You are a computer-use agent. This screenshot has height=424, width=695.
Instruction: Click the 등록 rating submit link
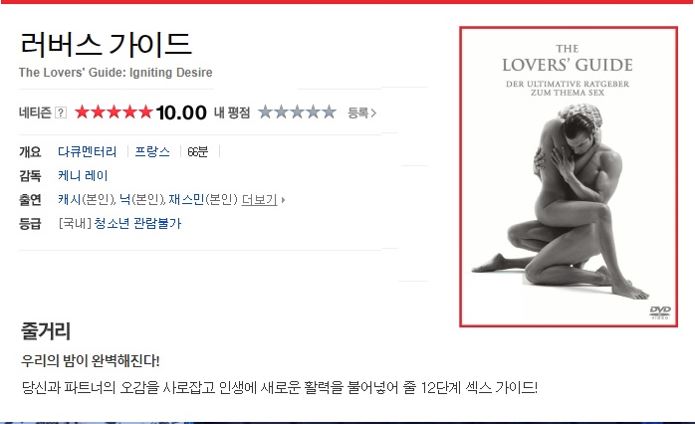(362, 113)
